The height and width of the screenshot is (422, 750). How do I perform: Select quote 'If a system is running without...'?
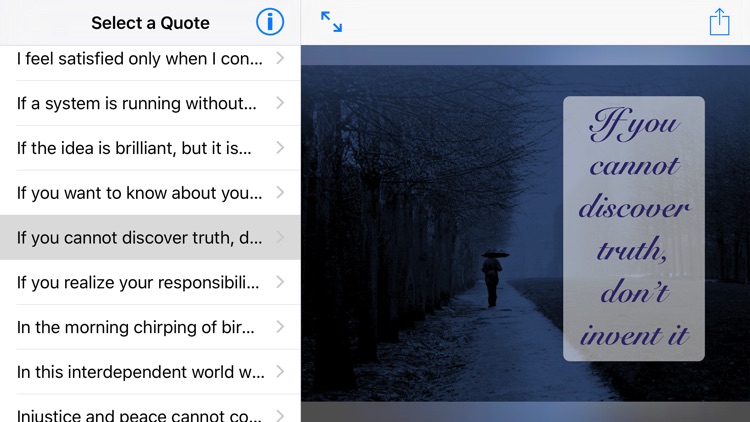click(x=150, y=103)
